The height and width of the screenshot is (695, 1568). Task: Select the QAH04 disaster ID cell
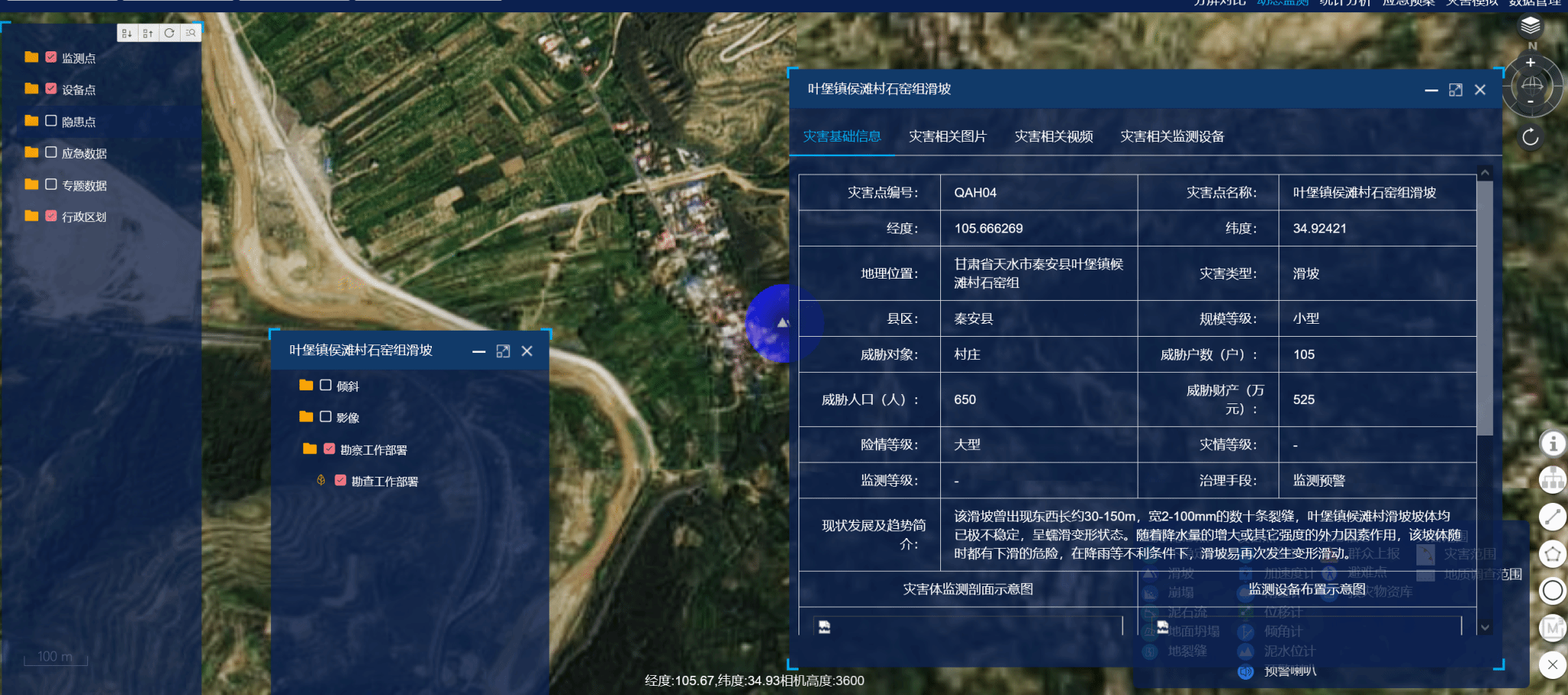point(1039,192)
